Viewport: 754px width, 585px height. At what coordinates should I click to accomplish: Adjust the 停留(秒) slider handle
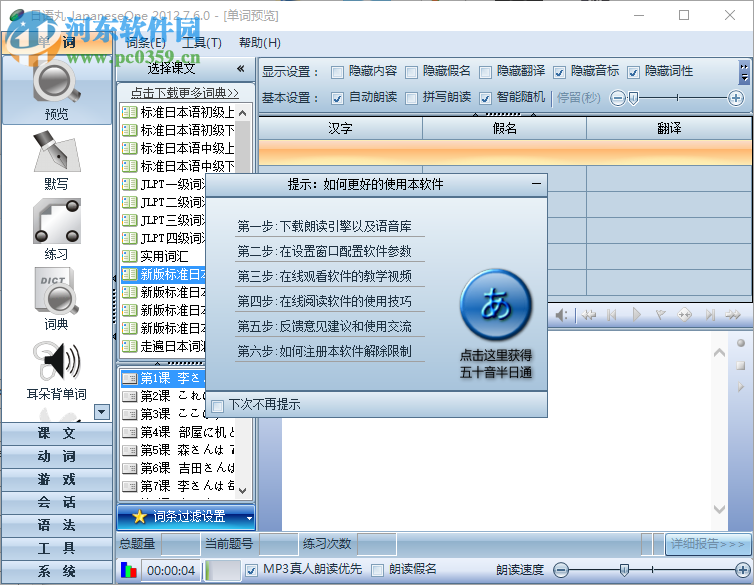click(x=633, y=99)
